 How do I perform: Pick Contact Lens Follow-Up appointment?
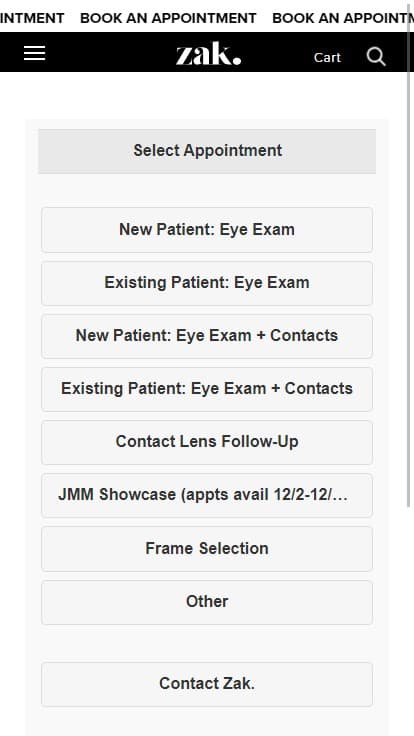(x=207, y=442)
